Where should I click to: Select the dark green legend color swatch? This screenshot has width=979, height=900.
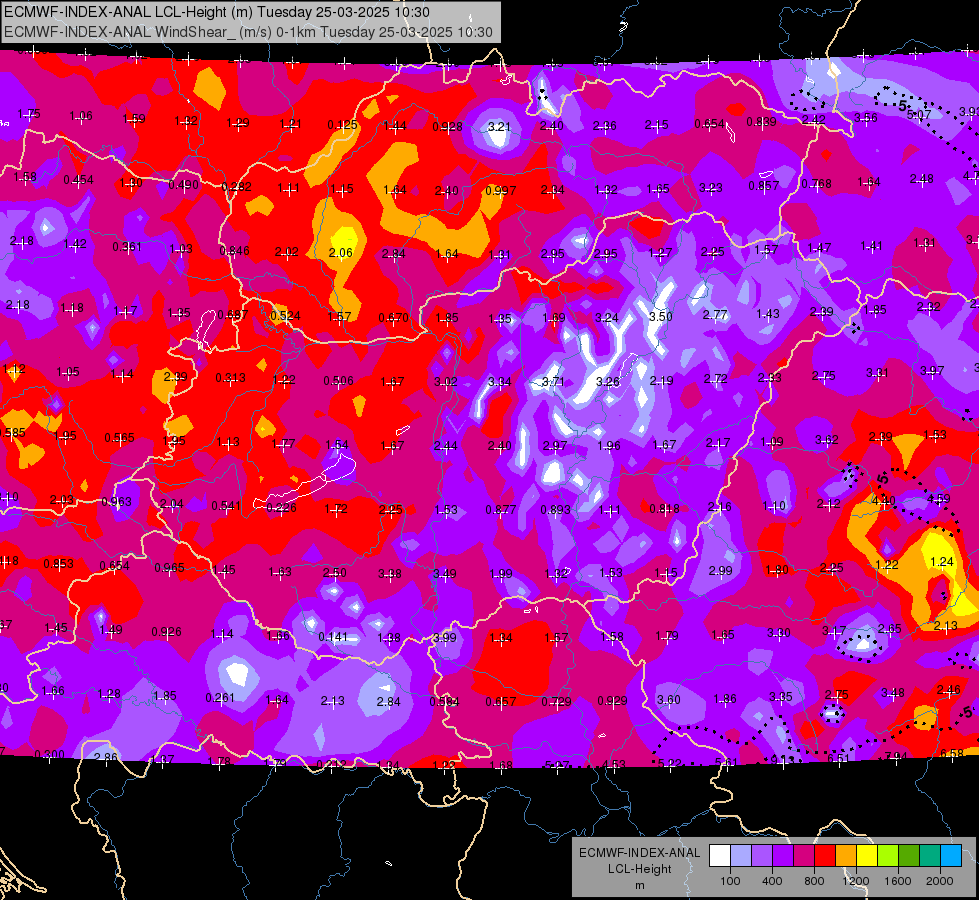[x=909, y=856]
